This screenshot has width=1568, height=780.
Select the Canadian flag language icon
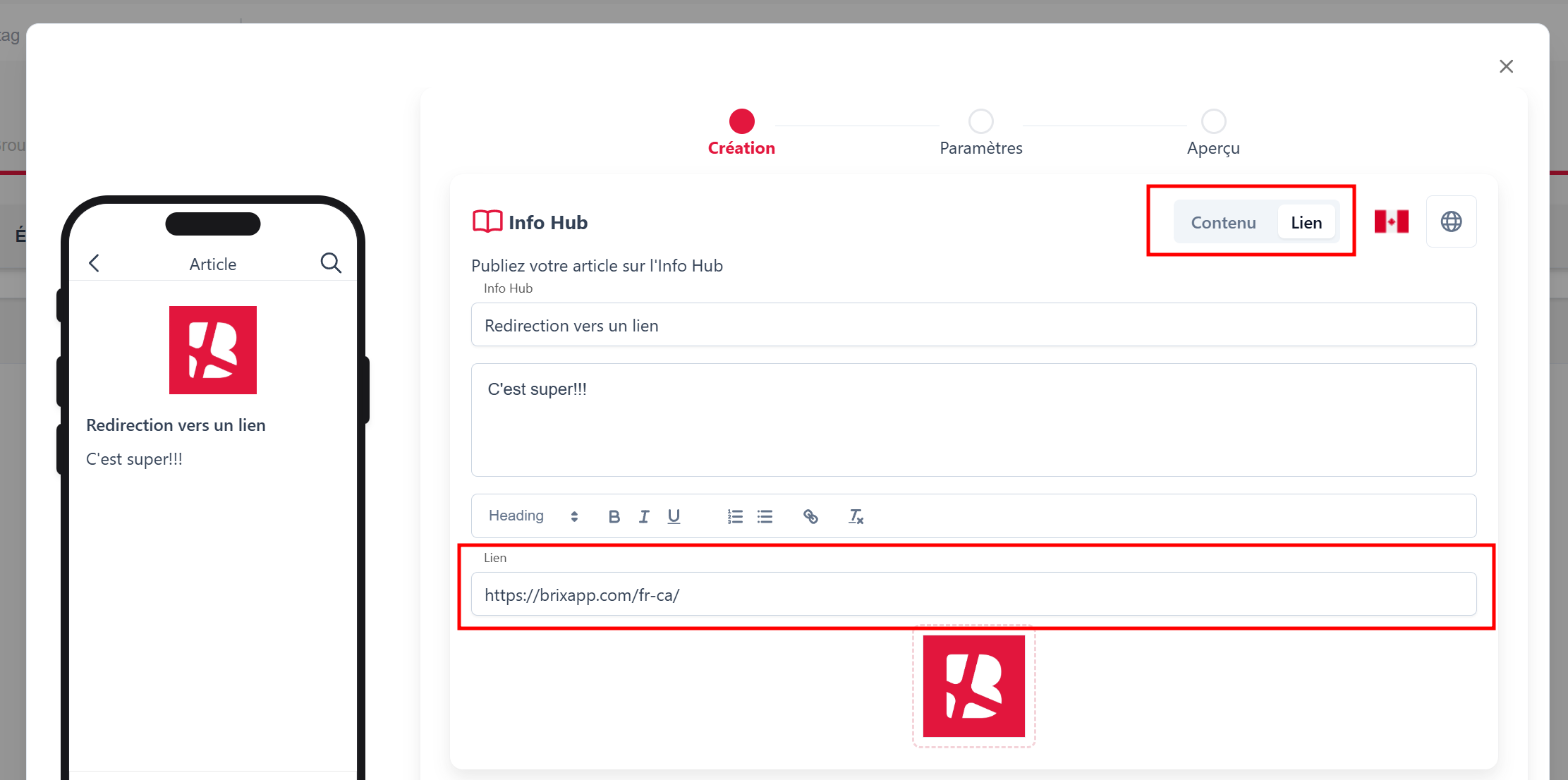pyautogui.click(x=1392, y=221)
